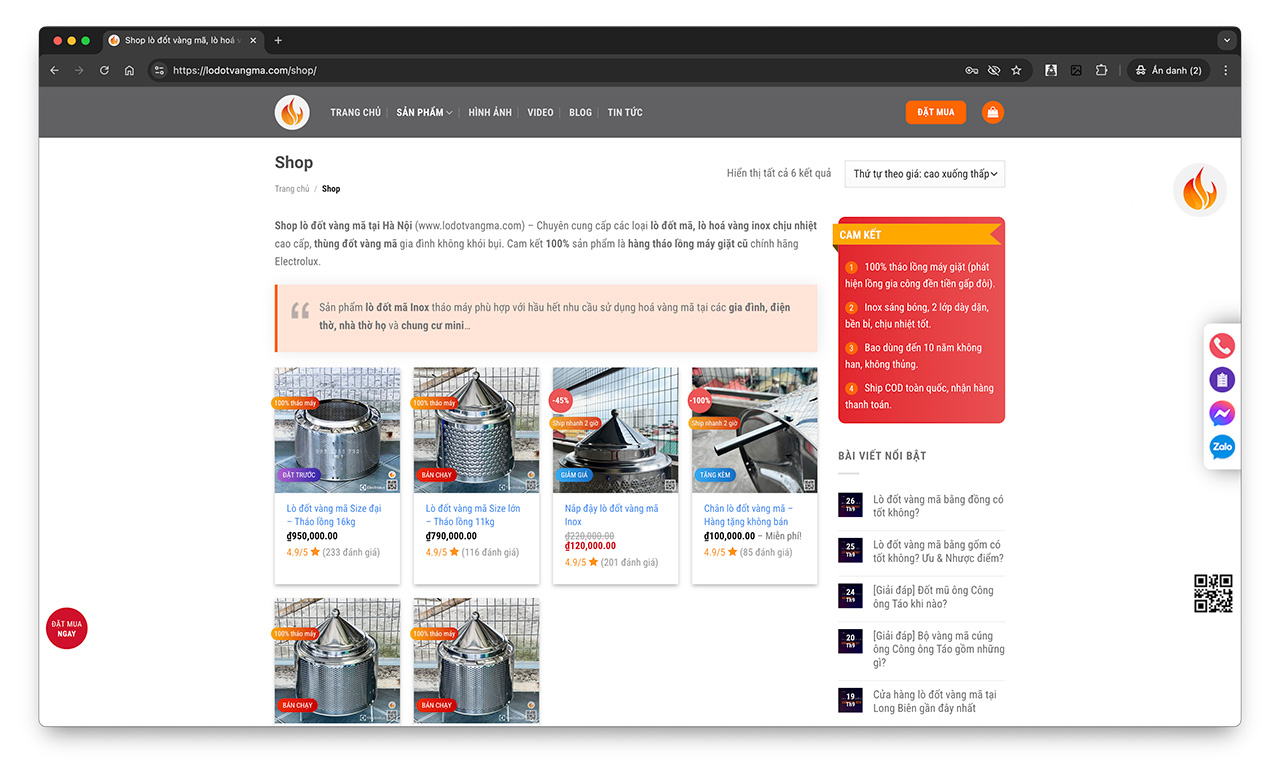Image resolution: width=1280 pixels, height=778 pixels.
Task: Click the flame logo in site header
Action: (292, 112)
